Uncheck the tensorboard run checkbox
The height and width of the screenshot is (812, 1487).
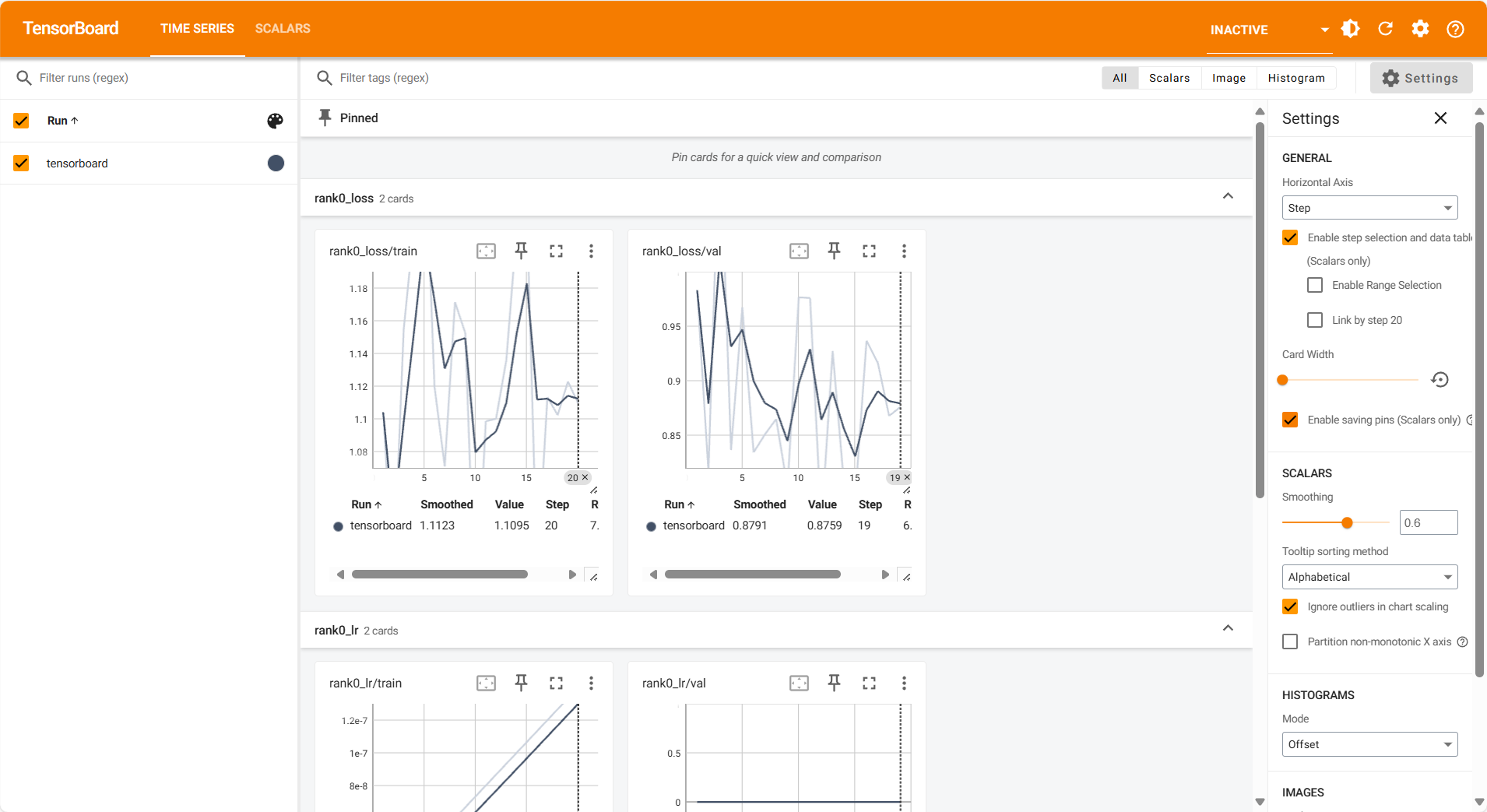[x=21, y=163]
